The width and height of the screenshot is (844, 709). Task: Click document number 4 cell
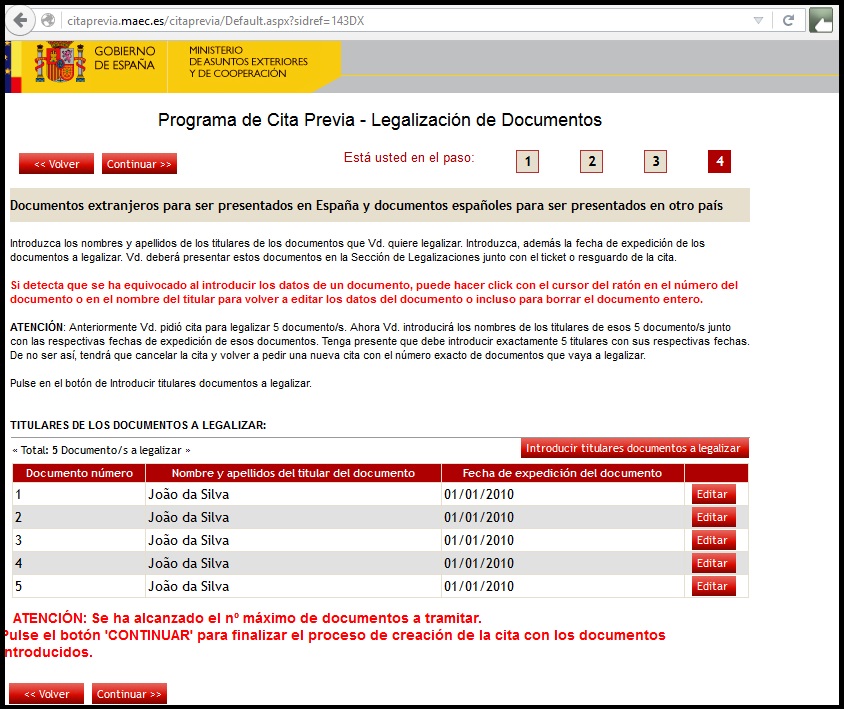79,564
